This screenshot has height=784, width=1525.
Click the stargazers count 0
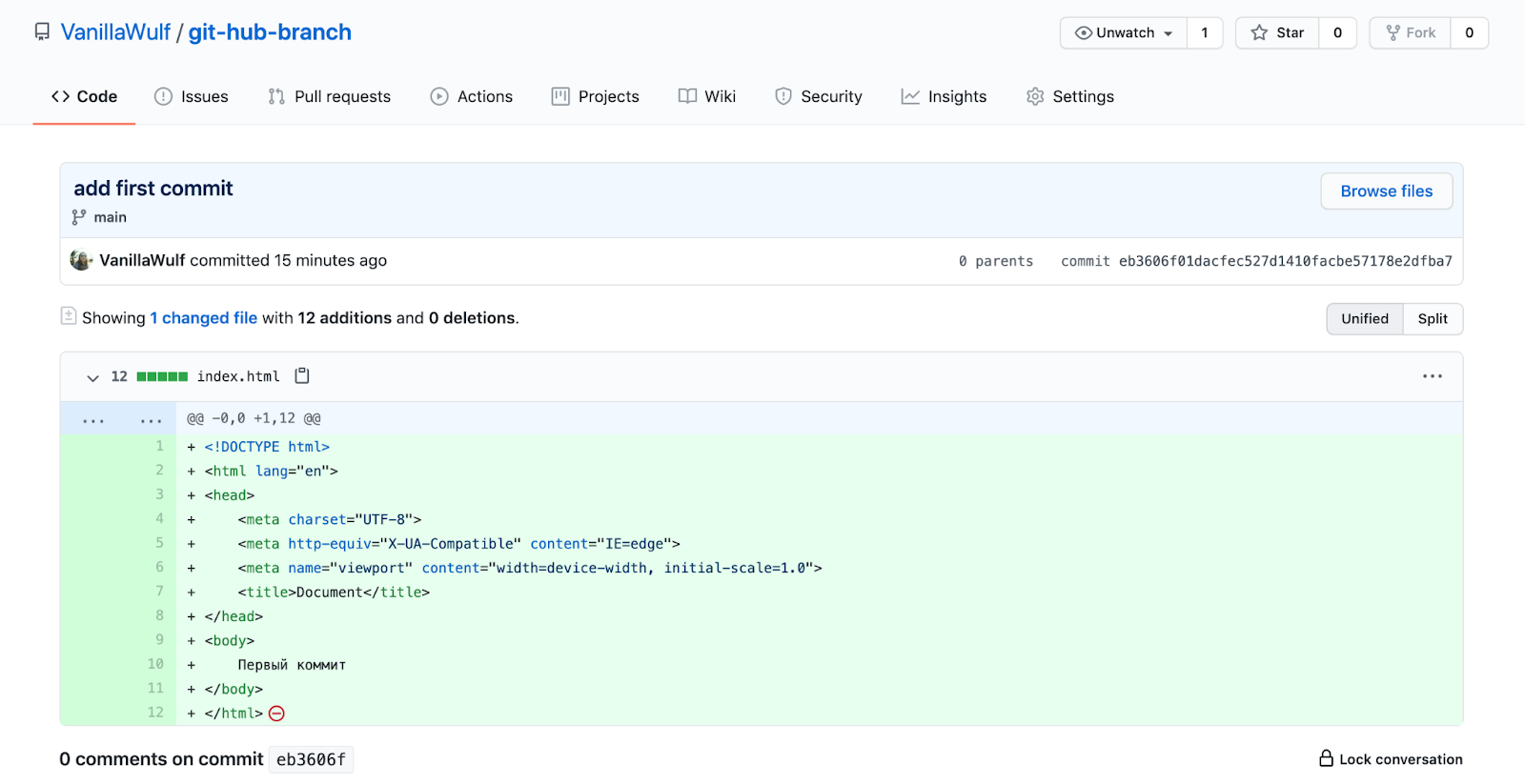click(1337, 32)
